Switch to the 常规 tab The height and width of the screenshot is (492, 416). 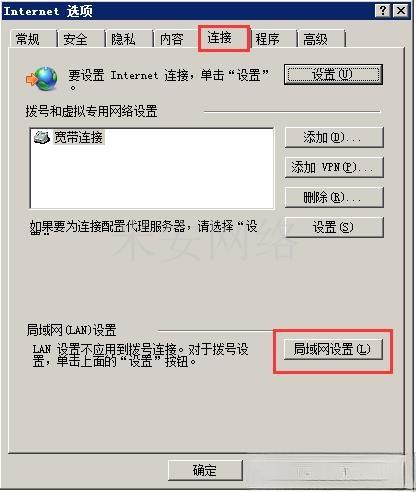point(32,39)
